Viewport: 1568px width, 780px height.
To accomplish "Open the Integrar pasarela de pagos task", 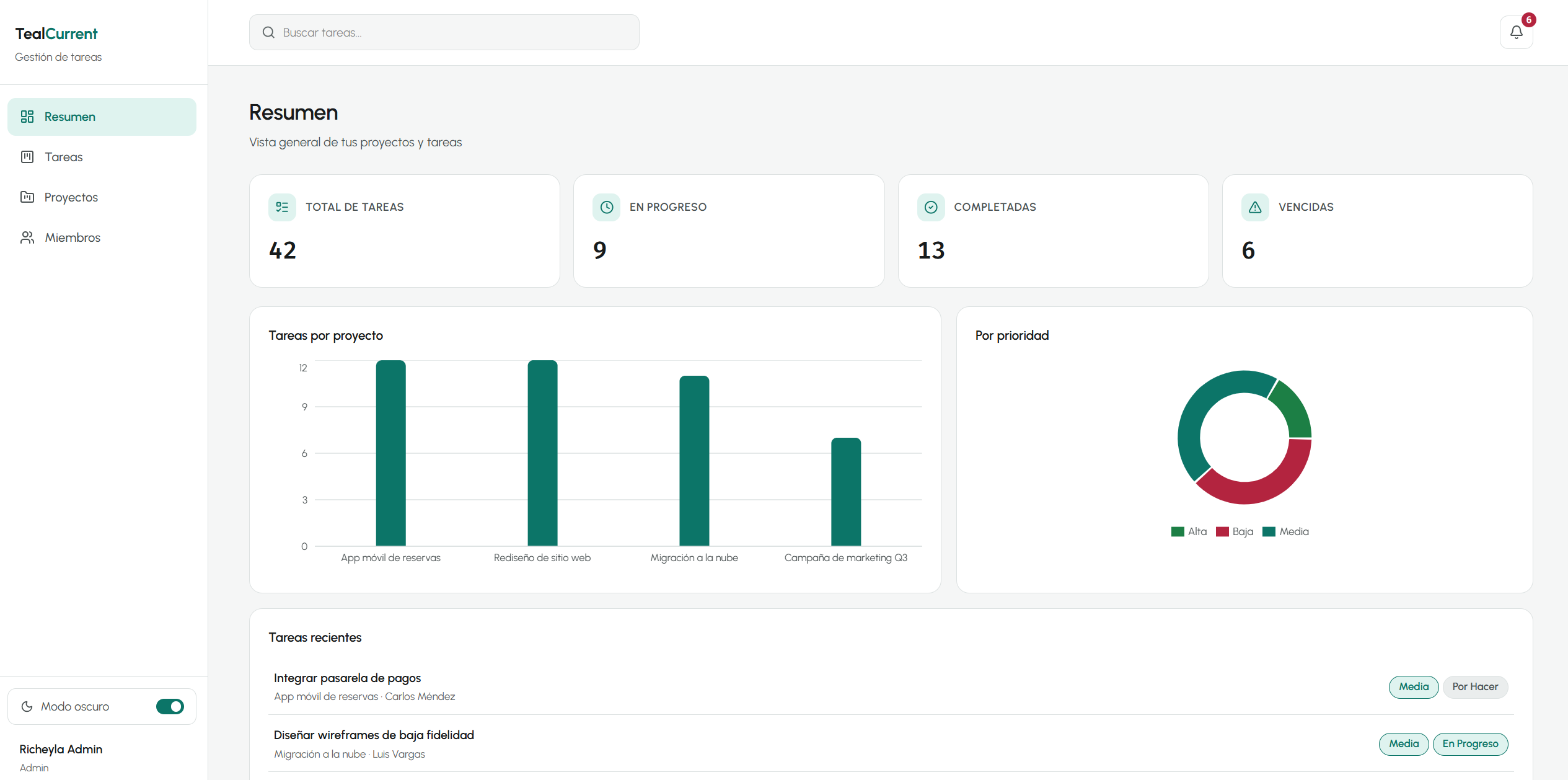I will (347, 678).
